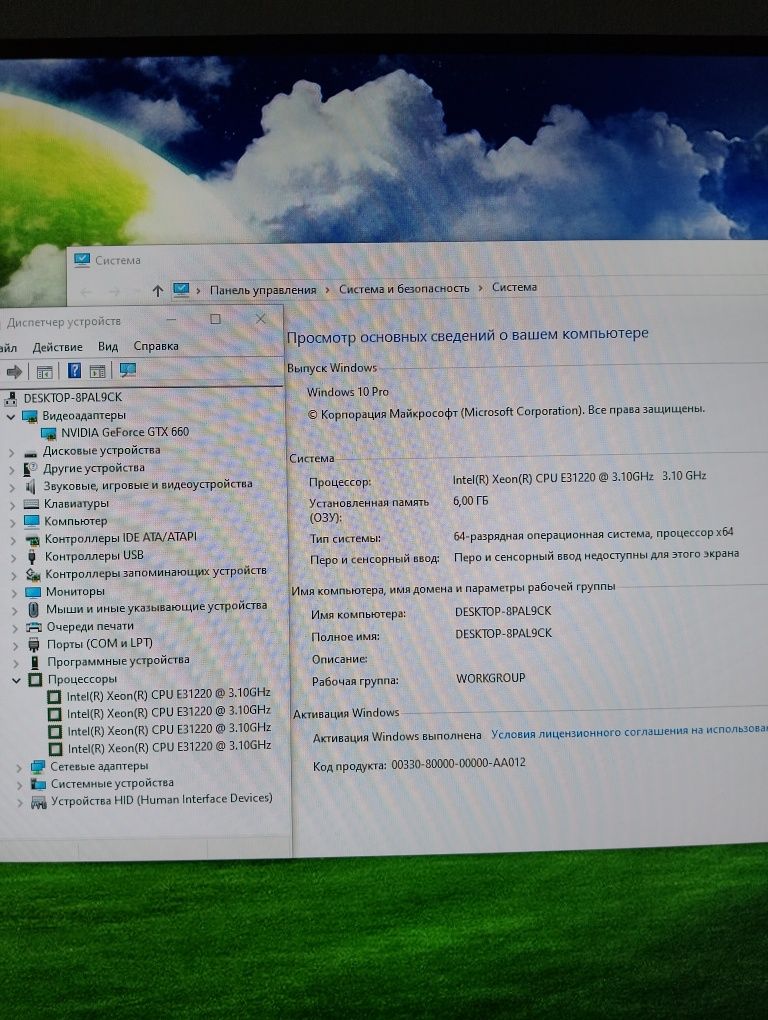768x1020 pixels.
Task: Maximize the Диспетчер устройств window
Action: pyautogui.click(x=215, y=319)
